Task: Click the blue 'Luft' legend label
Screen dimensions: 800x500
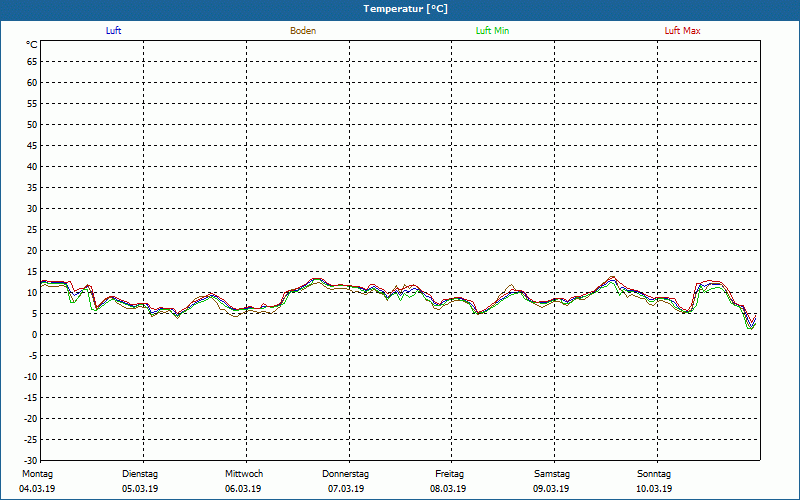Action: tap(113, 31)
